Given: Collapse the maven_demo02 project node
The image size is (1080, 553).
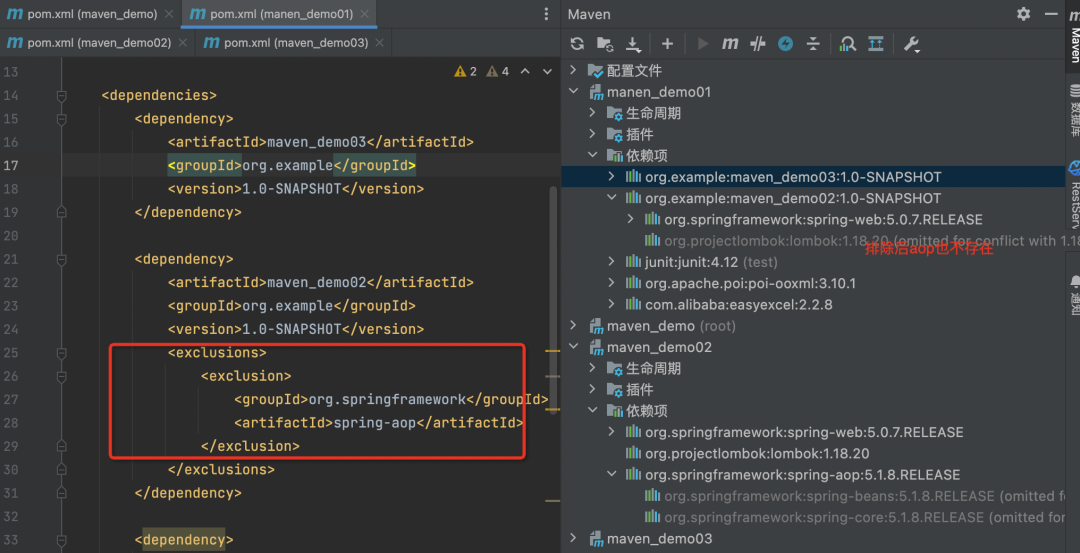Looking at the screenshot, I should tap(572, 347).
